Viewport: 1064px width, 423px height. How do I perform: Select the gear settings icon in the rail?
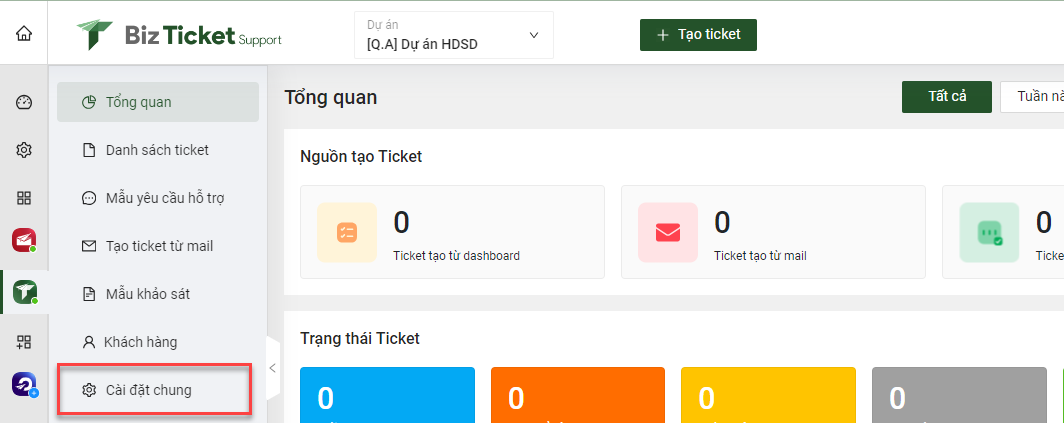point(24,150)
